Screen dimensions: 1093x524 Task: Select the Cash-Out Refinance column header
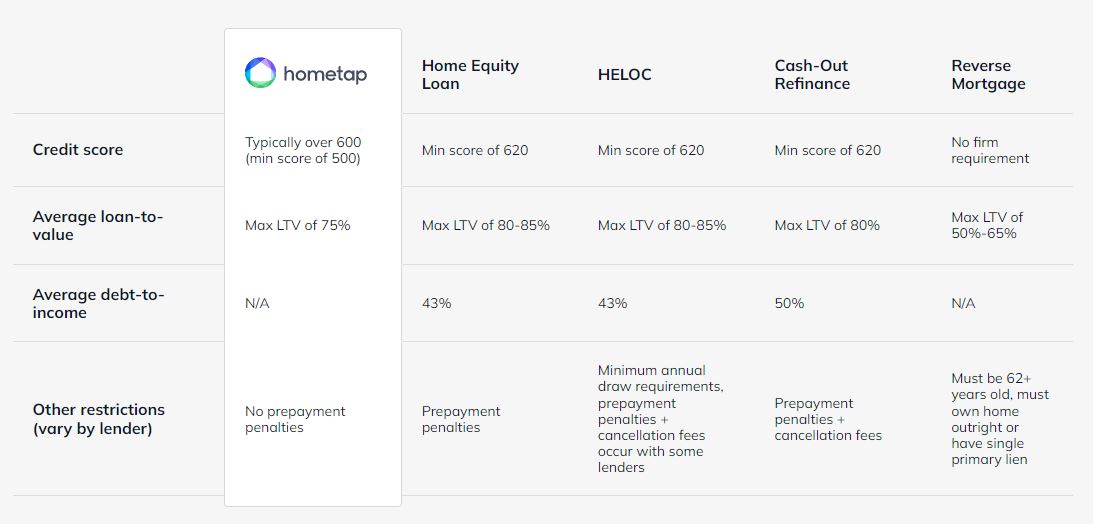(812, 75)
